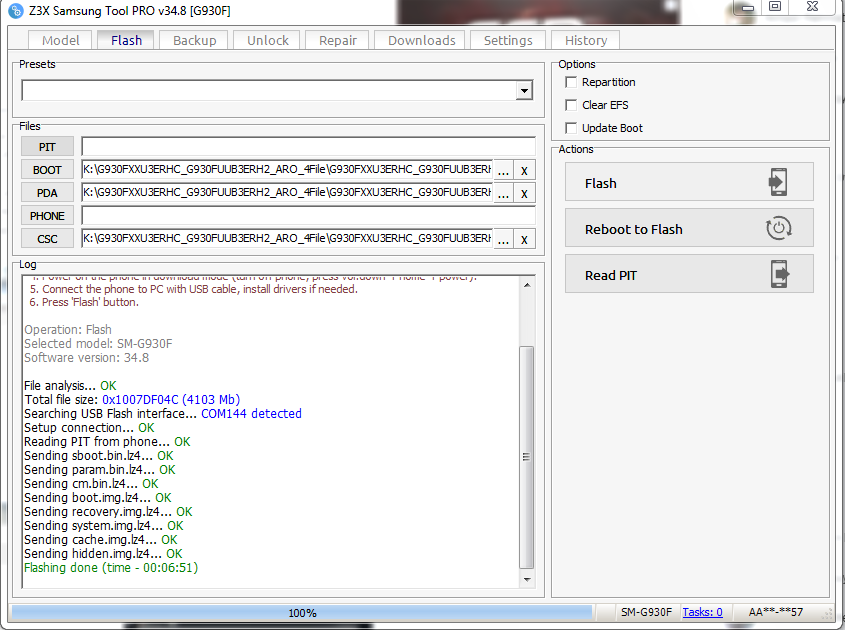The height and width of the screenshot is (630, 845).
Task: Click the PDA file path field
Action: point(287,193)
